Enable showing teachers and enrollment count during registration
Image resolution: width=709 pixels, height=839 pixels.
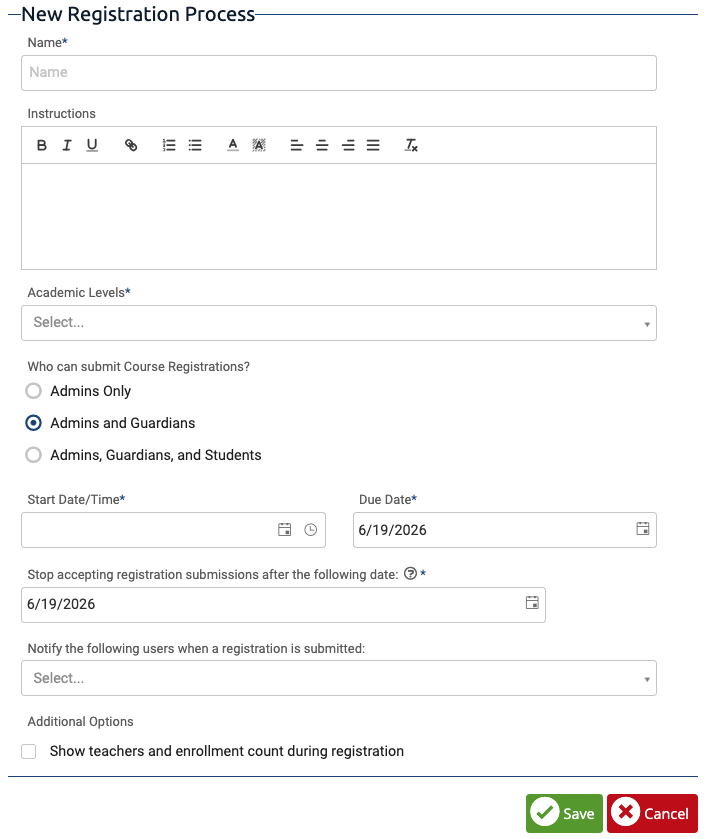click(x=28, y=751)
